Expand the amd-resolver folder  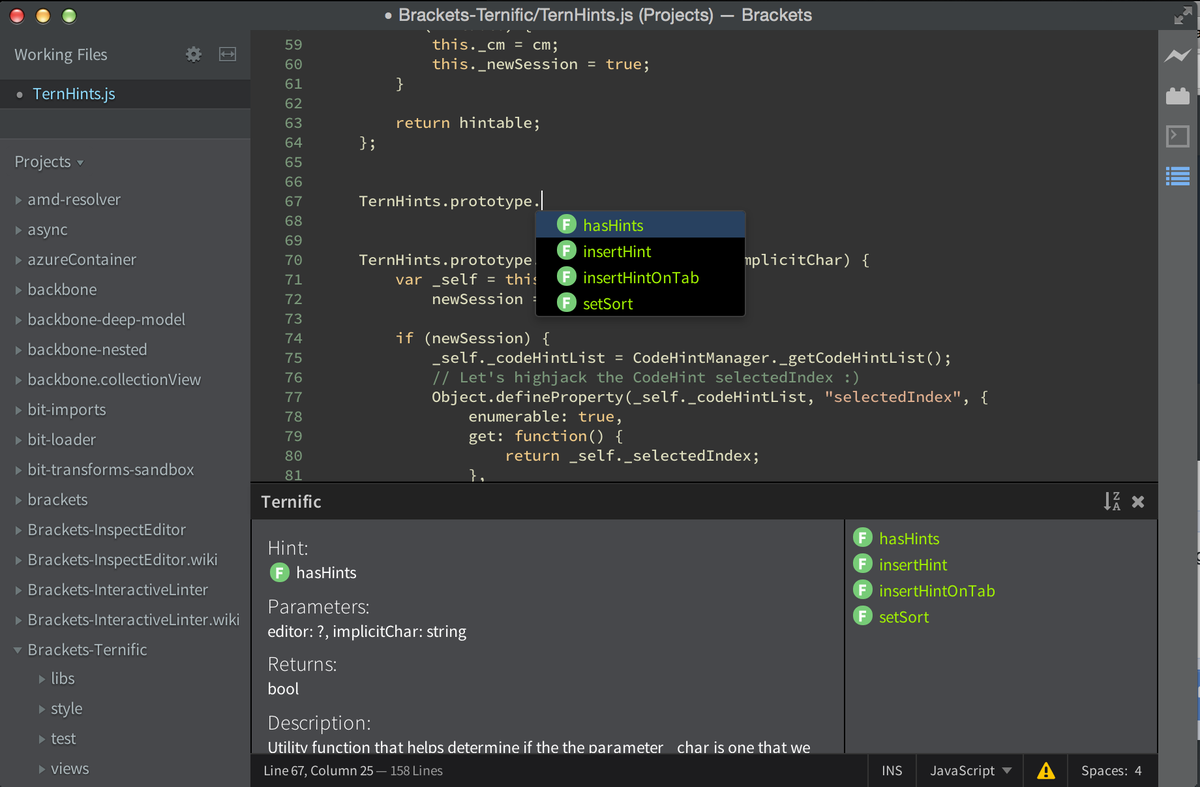coord(19,200)
